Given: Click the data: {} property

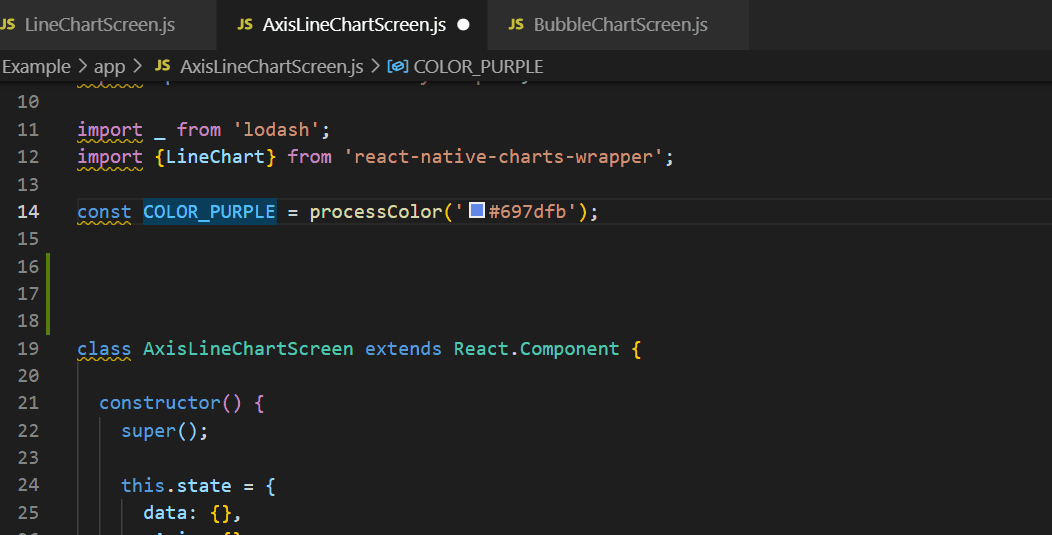Looking at the screenshot, I should point(193,513).
